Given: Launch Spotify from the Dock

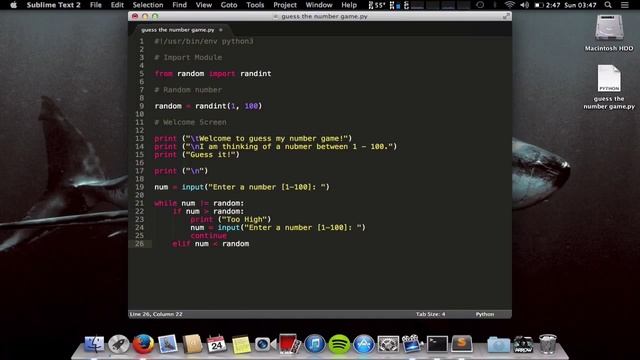Looking at the screenshot, I should click(339, 344).
